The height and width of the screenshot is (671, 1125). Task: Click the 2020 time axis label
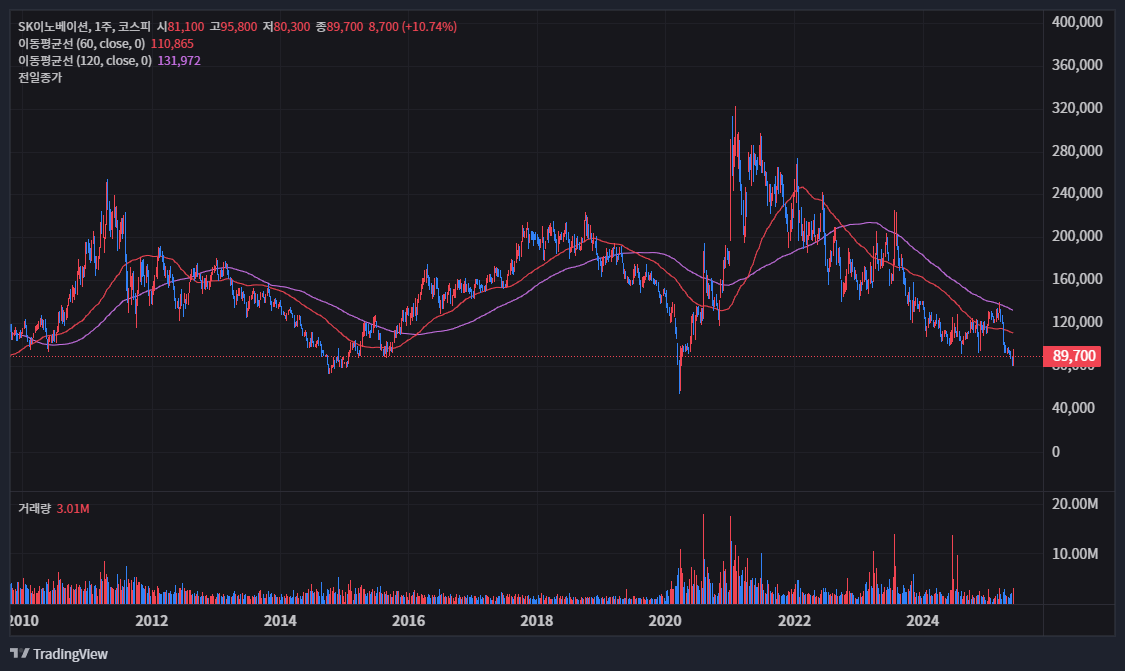[665, 621]
